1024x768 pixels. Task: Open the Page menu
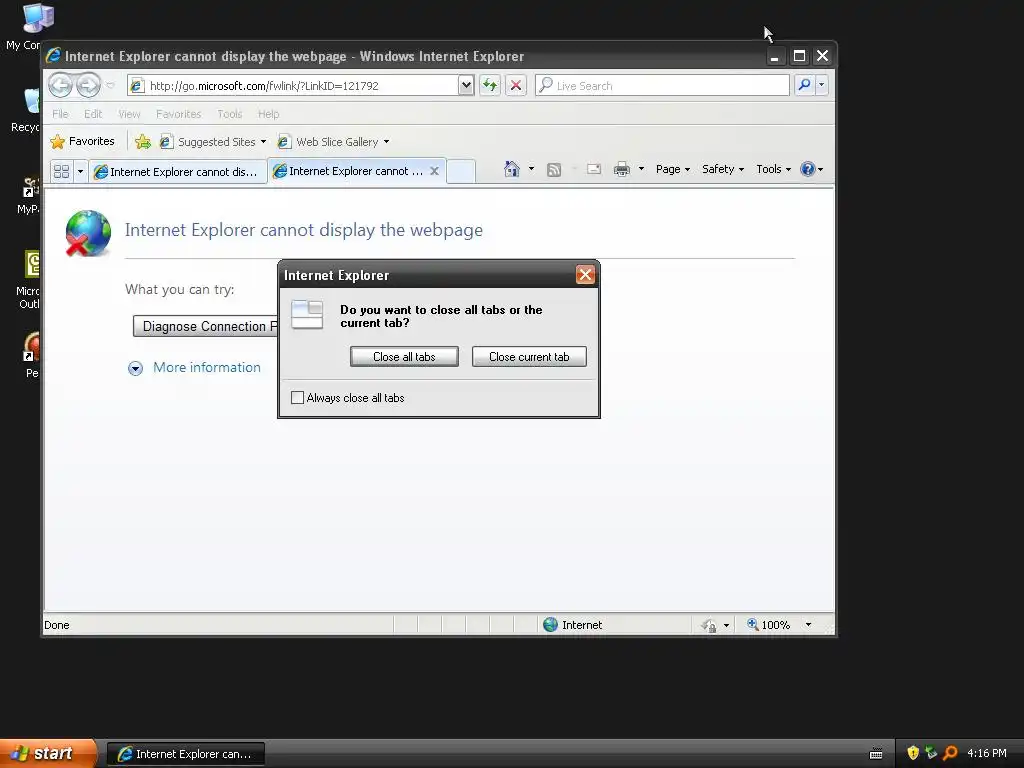[673, 169]
